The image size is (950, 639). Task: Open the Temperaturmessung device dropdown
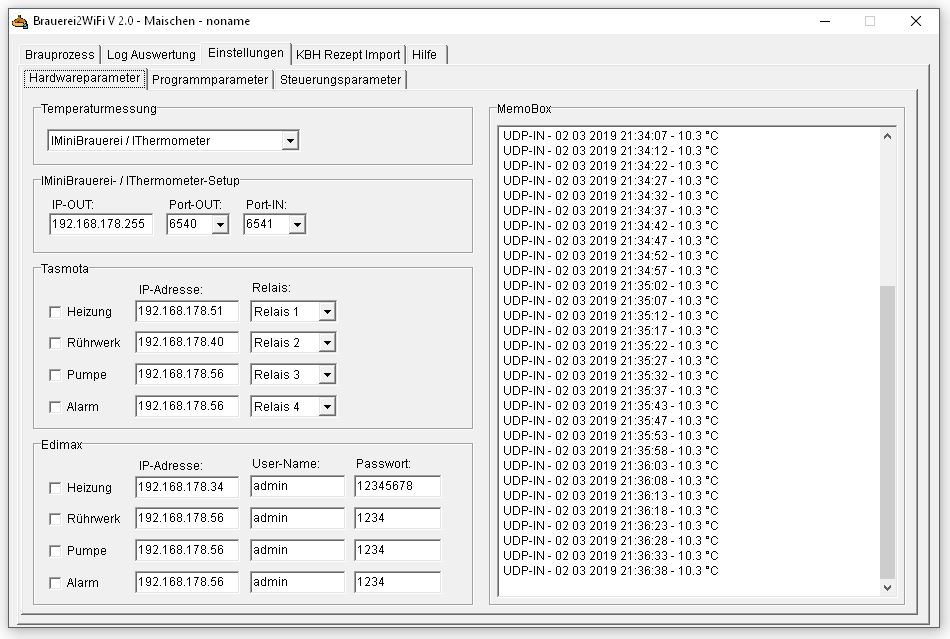289,141
